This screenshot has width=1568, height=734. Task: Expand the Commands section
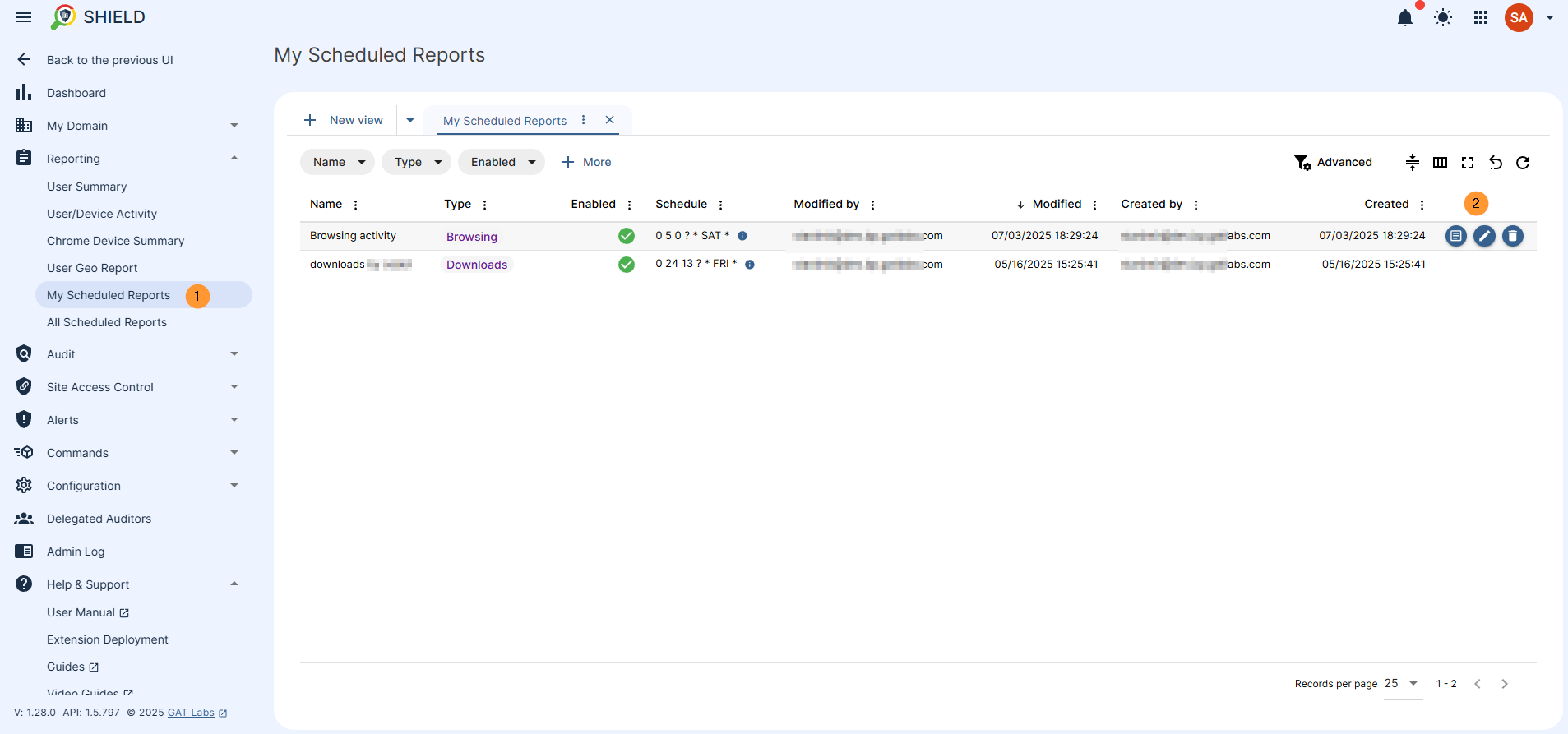(x=234, y=453)
